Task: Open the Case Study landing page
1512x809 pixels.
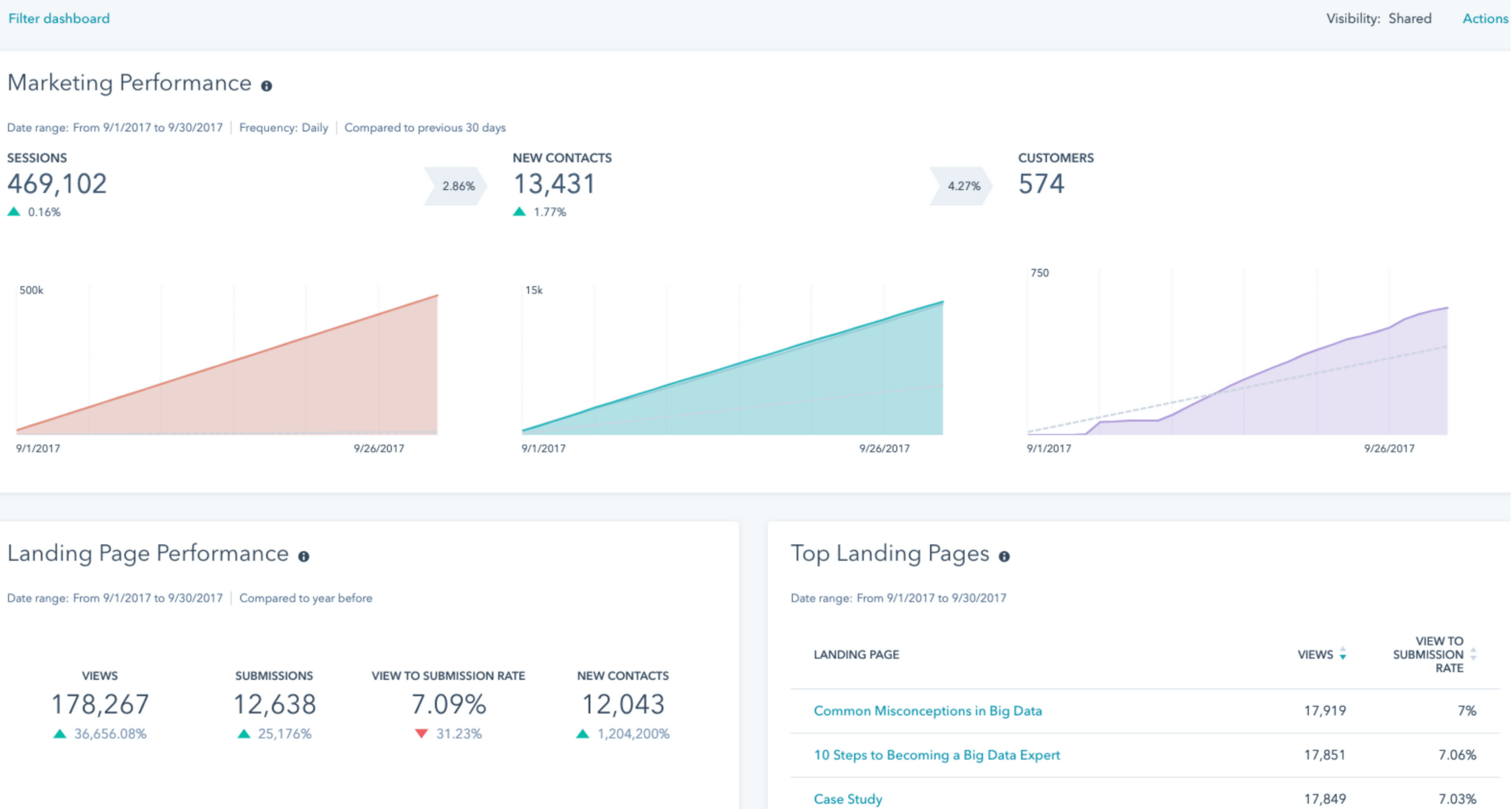Action: click(848, 799)
